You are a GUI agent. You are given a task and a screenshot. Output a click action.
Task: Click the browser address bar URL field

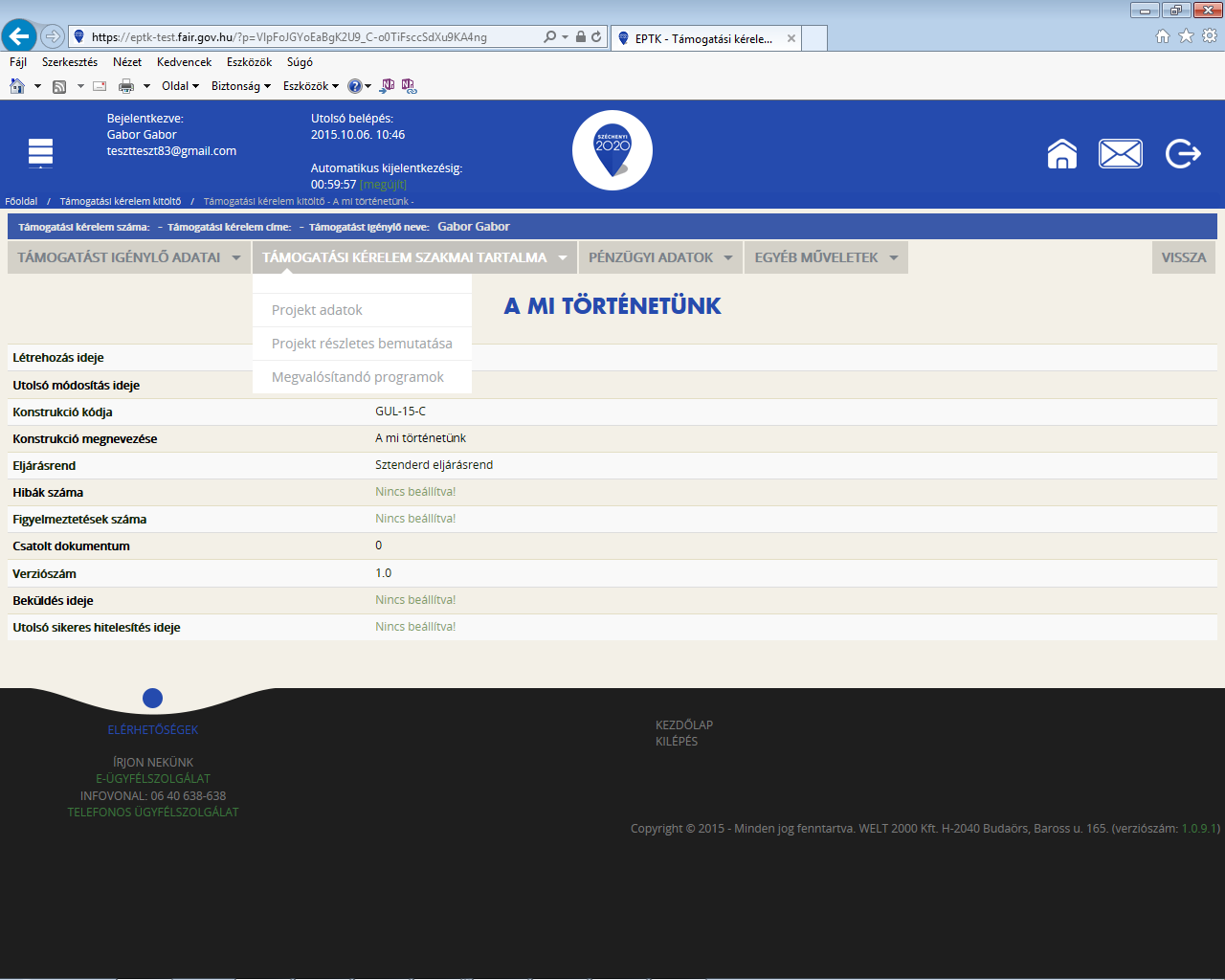306,37
